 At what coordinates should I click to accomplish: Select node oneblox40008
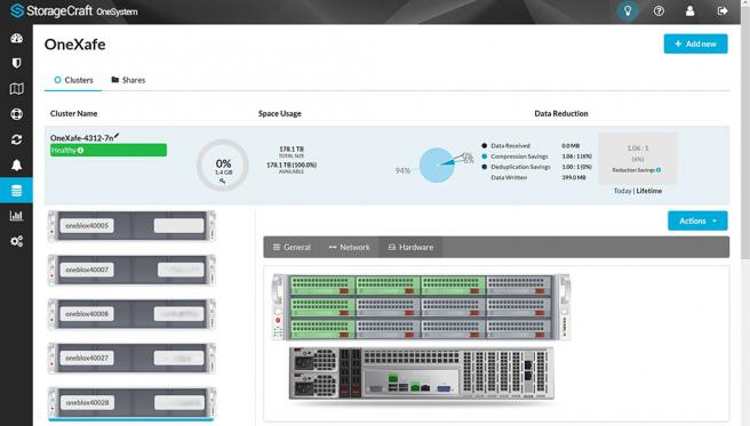pyautogui.click(x=132, y=314)
